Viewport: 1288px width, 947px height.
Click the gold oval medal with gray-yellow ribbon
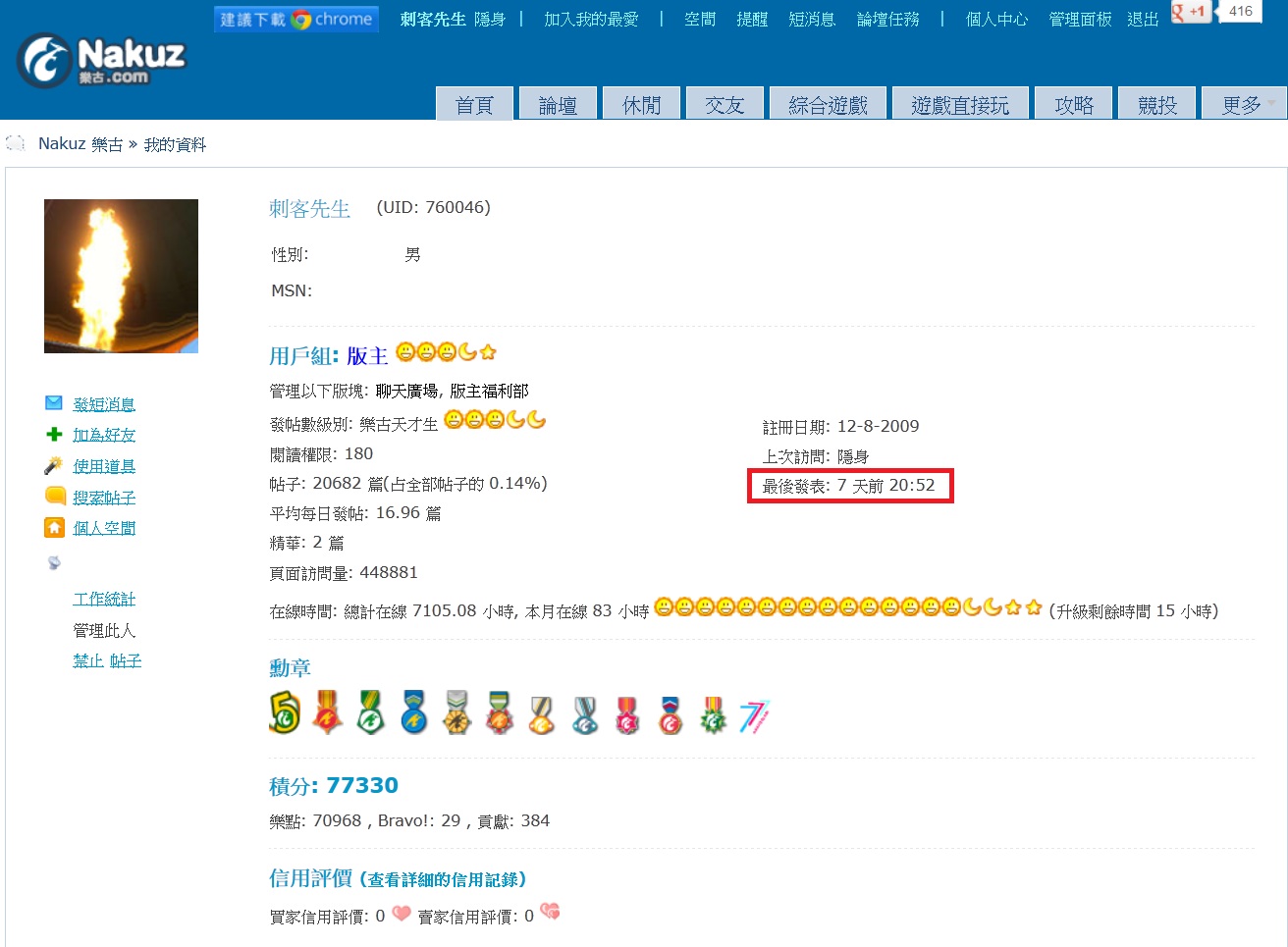(x=542, y=714)
